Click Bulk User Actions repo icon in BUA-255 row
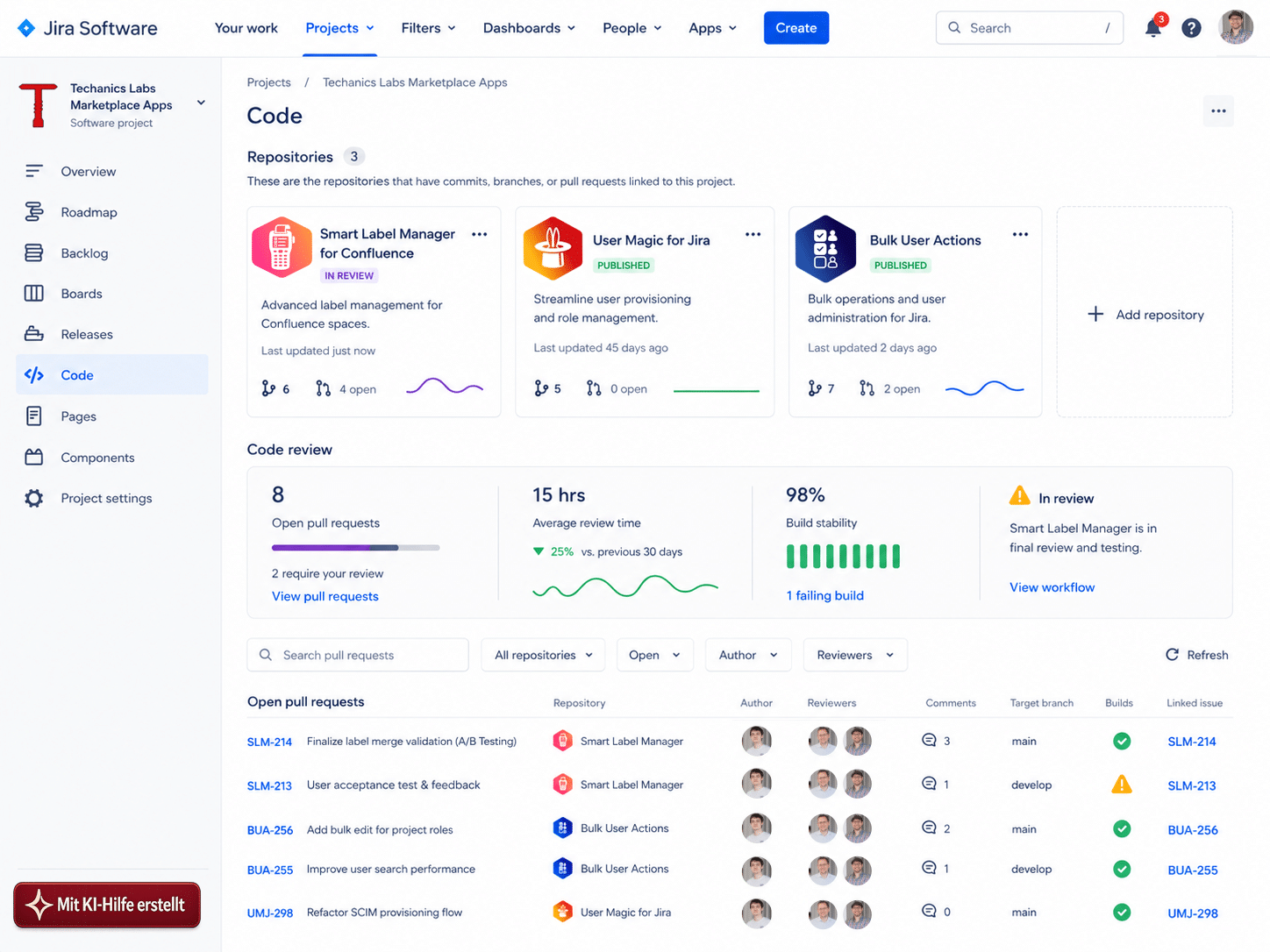The width and height of the screenshot is (1270, 952). 562,869
